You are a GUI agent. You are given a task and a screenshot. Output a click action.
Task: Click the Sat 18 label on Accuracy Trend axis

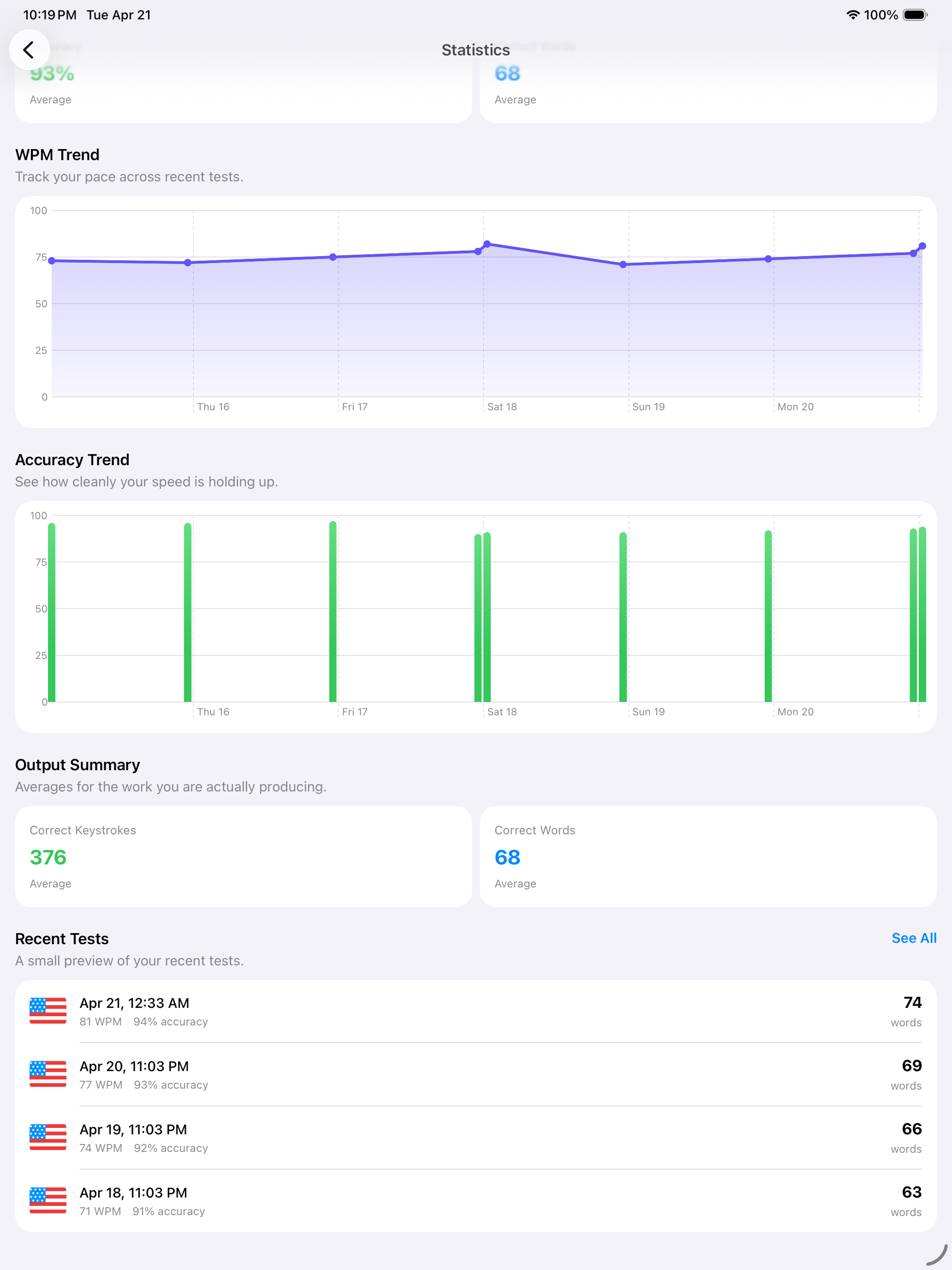pos(502,712)
